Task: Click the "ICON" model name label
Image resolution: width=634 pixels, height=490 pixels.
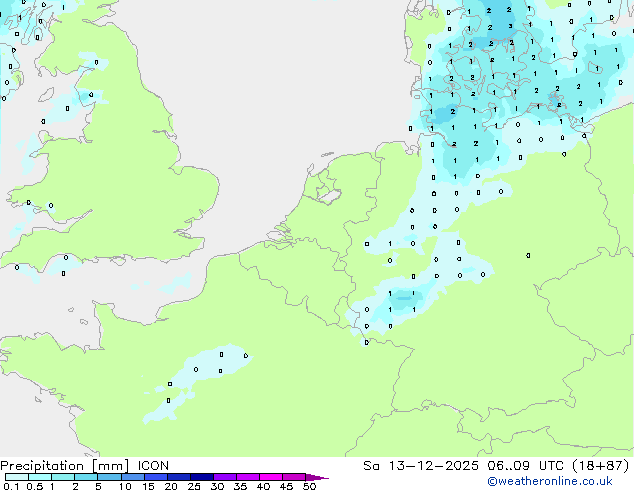Action: pyautogui.click(x=153, y=466)
